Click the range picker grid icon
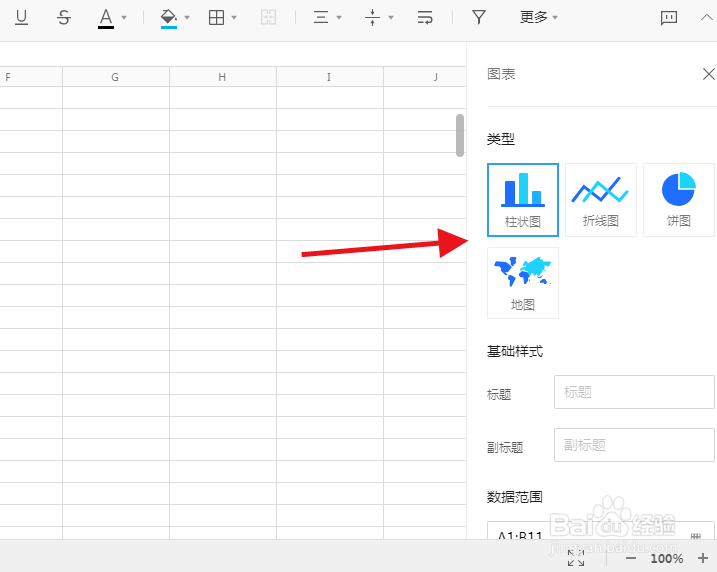The image size is (717, 572). point(696,536)
